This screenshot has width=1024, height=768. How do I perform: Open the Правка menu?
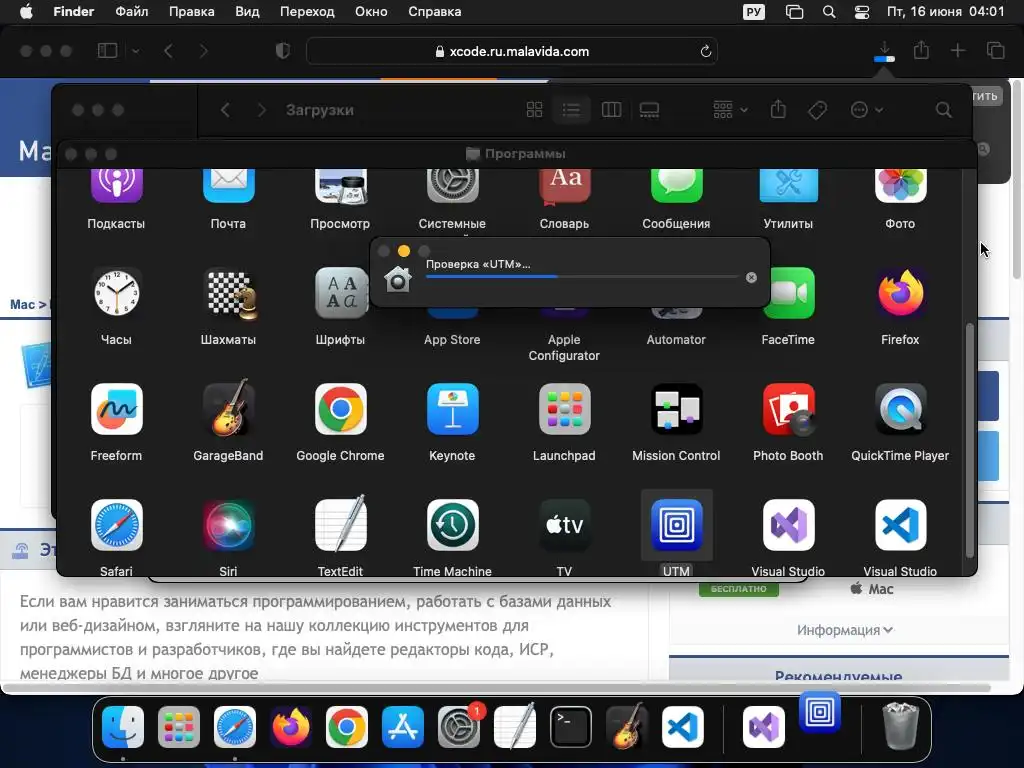point(191,12)
